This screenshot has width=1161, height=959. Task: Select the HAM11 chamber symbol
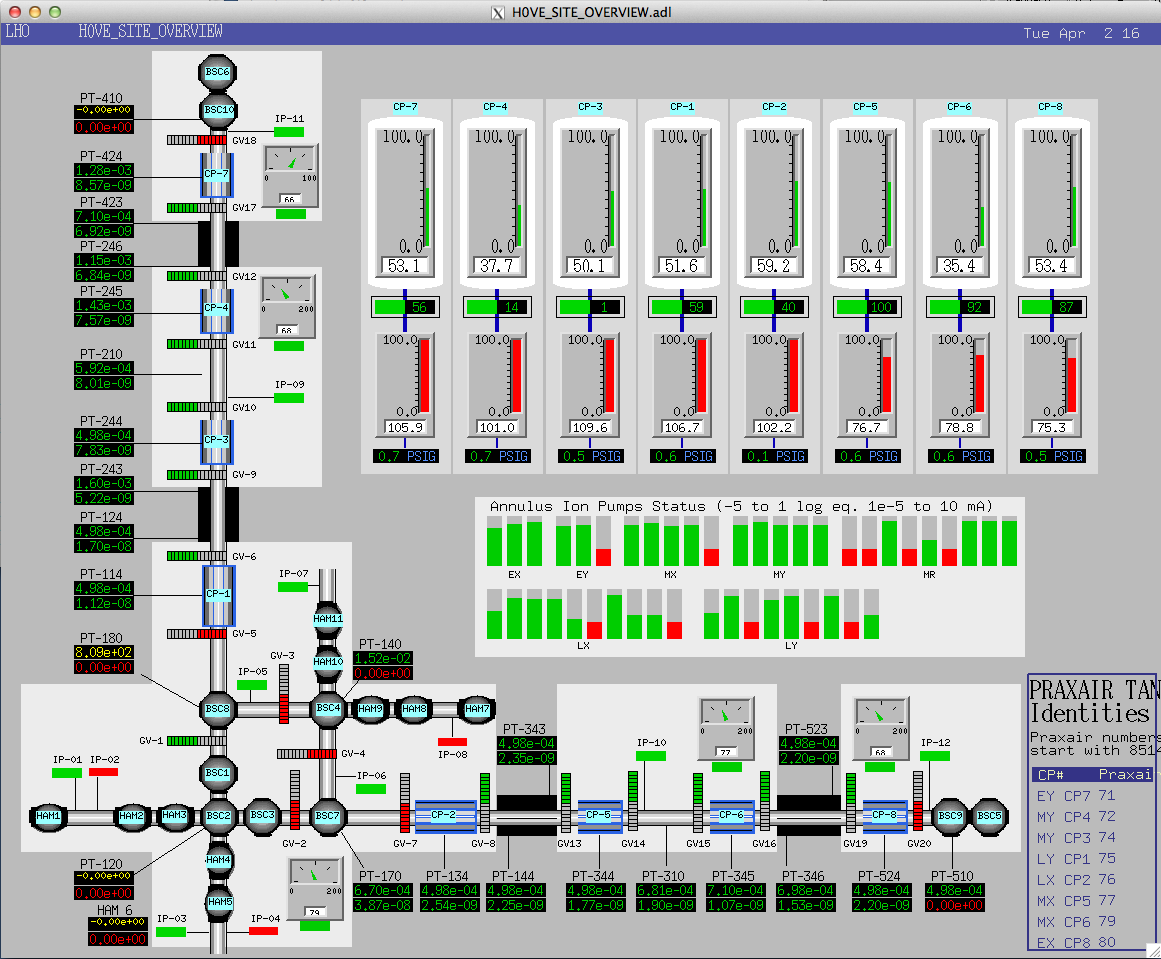click(328, 619)
